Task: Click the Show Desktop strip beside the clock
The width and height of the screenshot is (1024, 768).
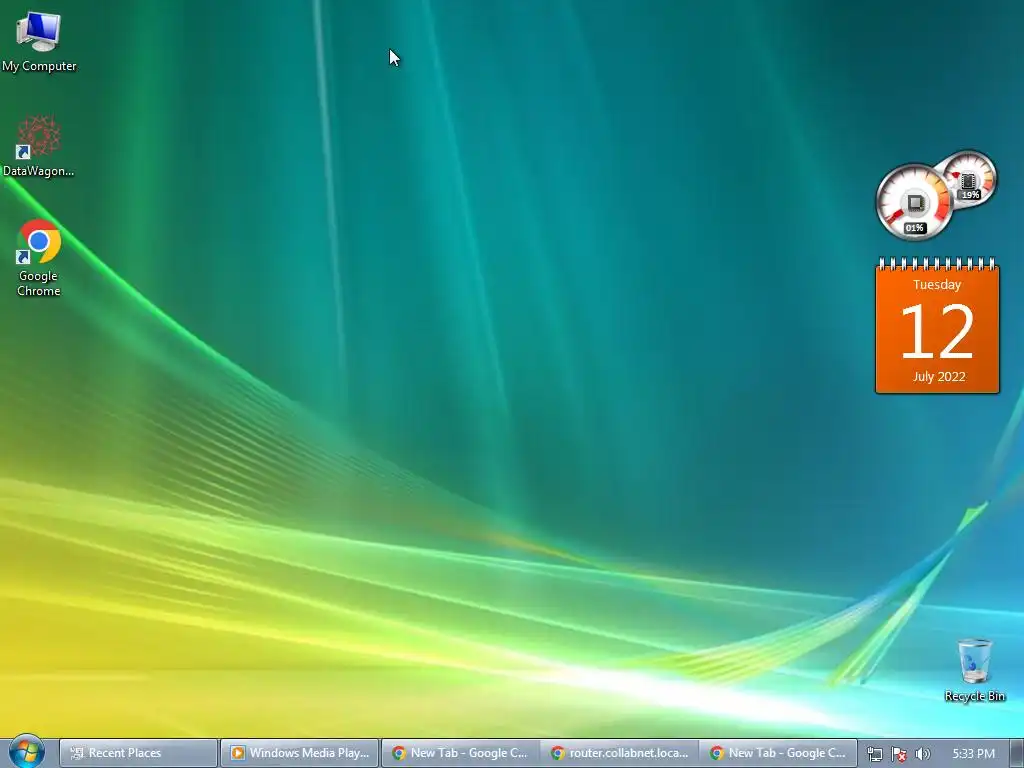Action: click(1016, 753)
